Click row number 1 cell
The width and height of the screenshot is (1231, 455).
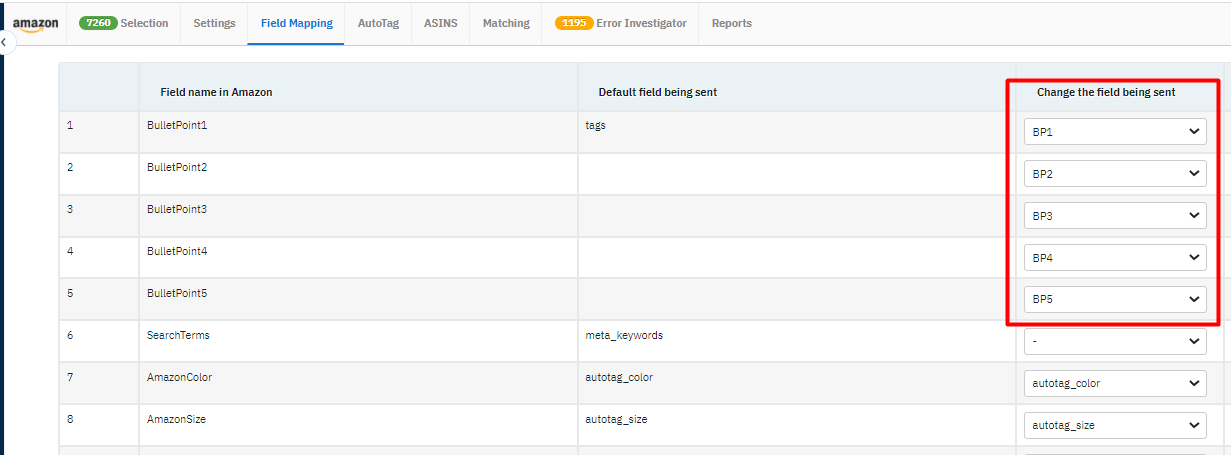99,132
